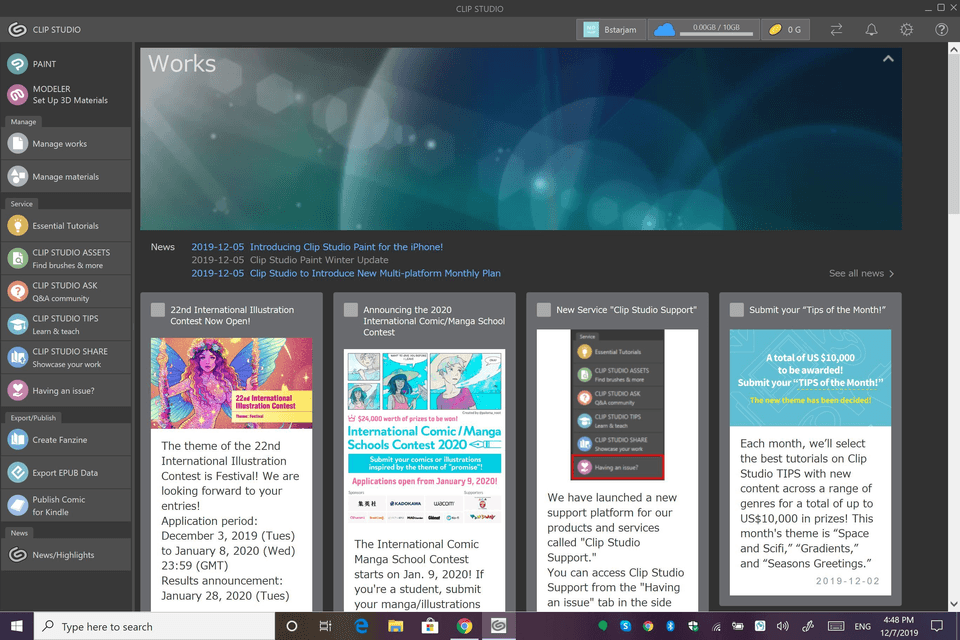Collapse the Works banner with the chevron

[887, 60]
